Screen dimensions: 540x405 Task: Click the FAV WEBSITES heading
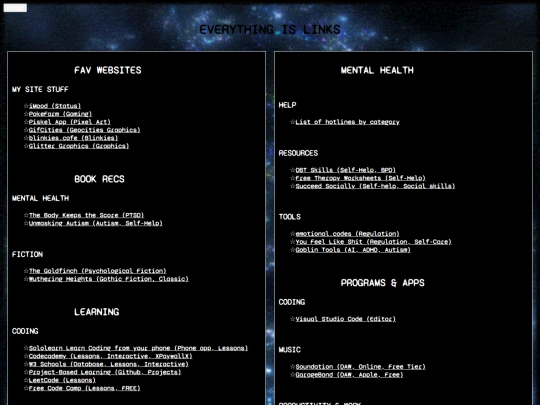pos(108,70)
